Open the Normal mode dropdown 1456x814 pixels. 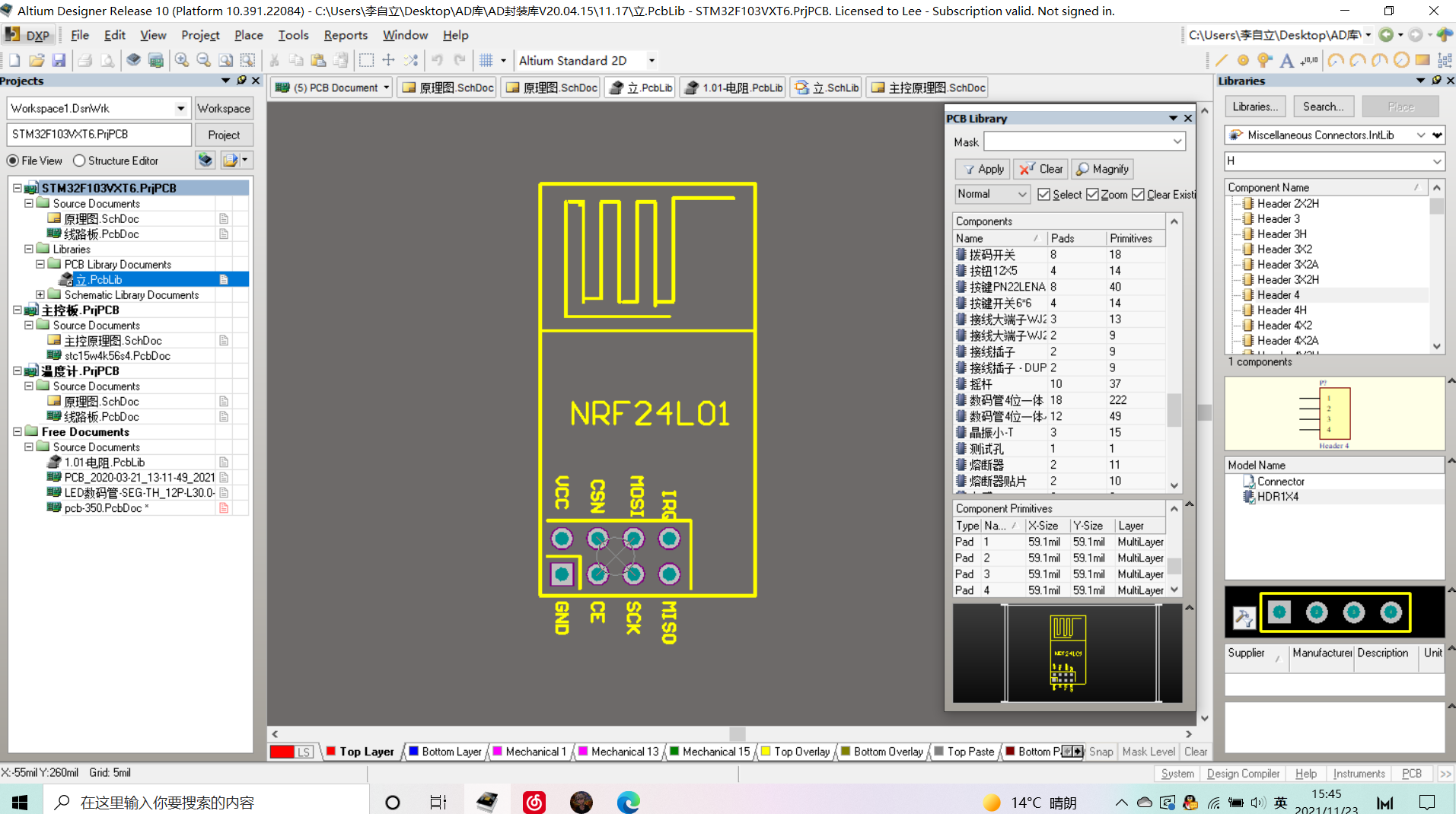[x=1022, y=194]
